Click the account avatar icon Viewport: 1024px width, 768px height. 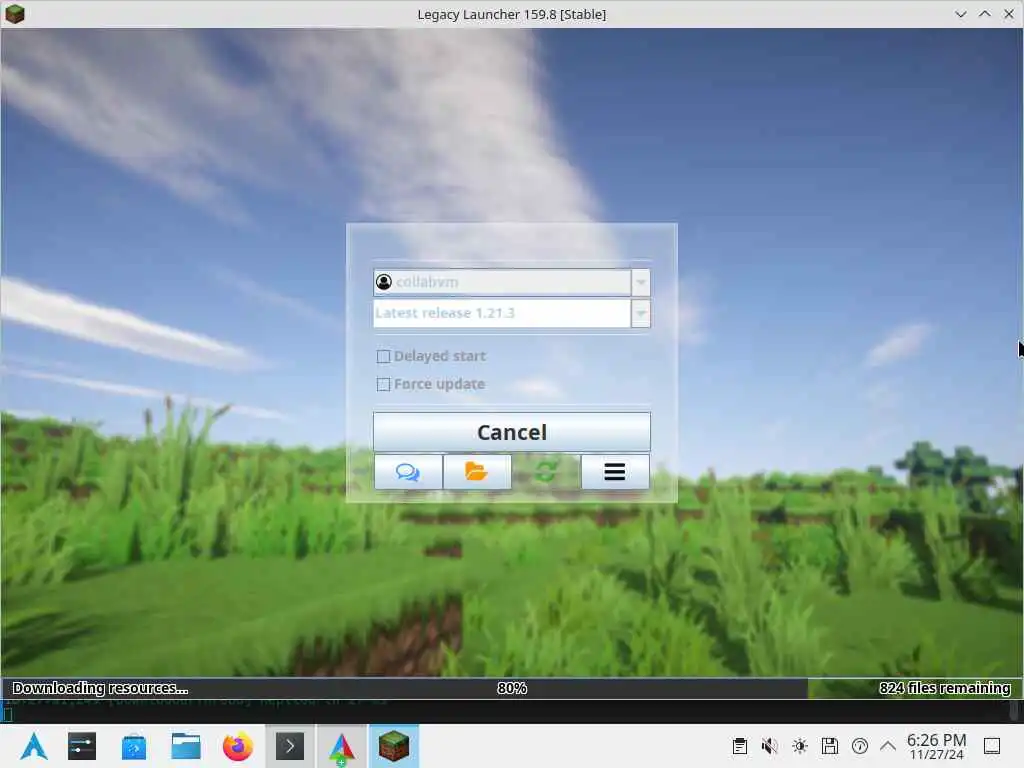[384, 282]
